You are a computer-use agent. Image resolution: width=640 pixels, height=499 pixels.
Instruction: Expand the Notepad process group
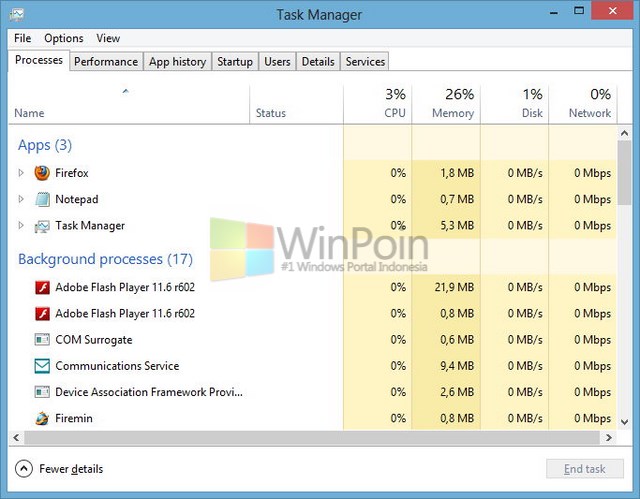[21, 199]
